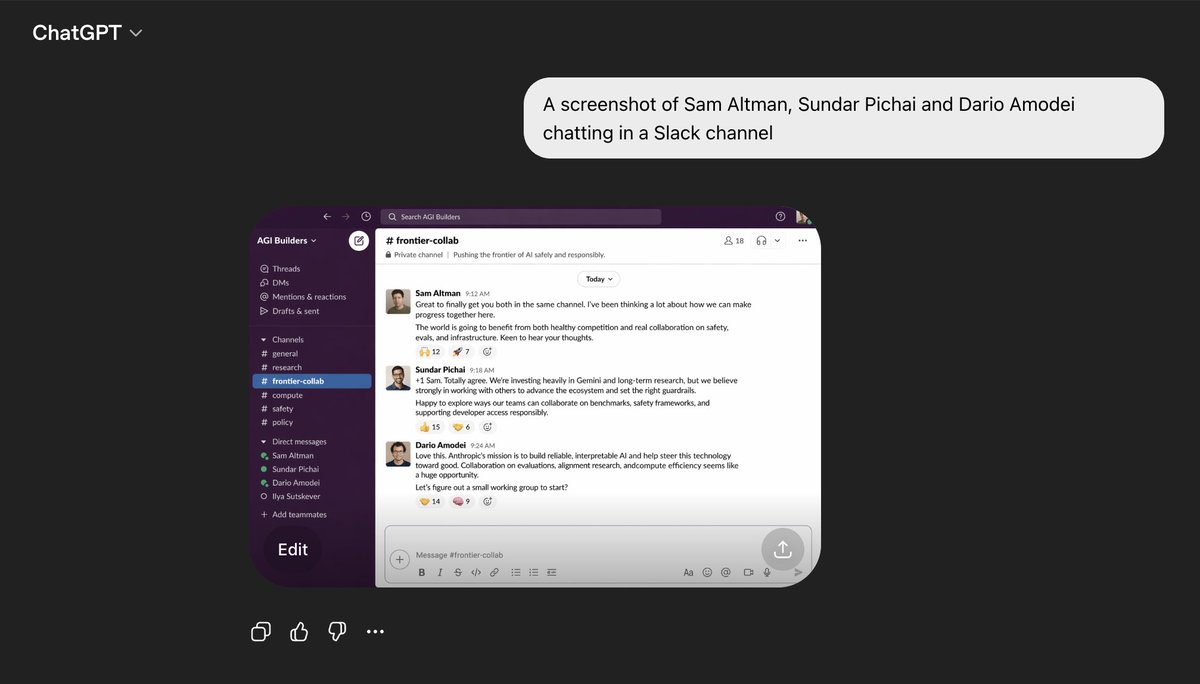
Task: Click the Edit button on the generated image
Action: point(293,549)
